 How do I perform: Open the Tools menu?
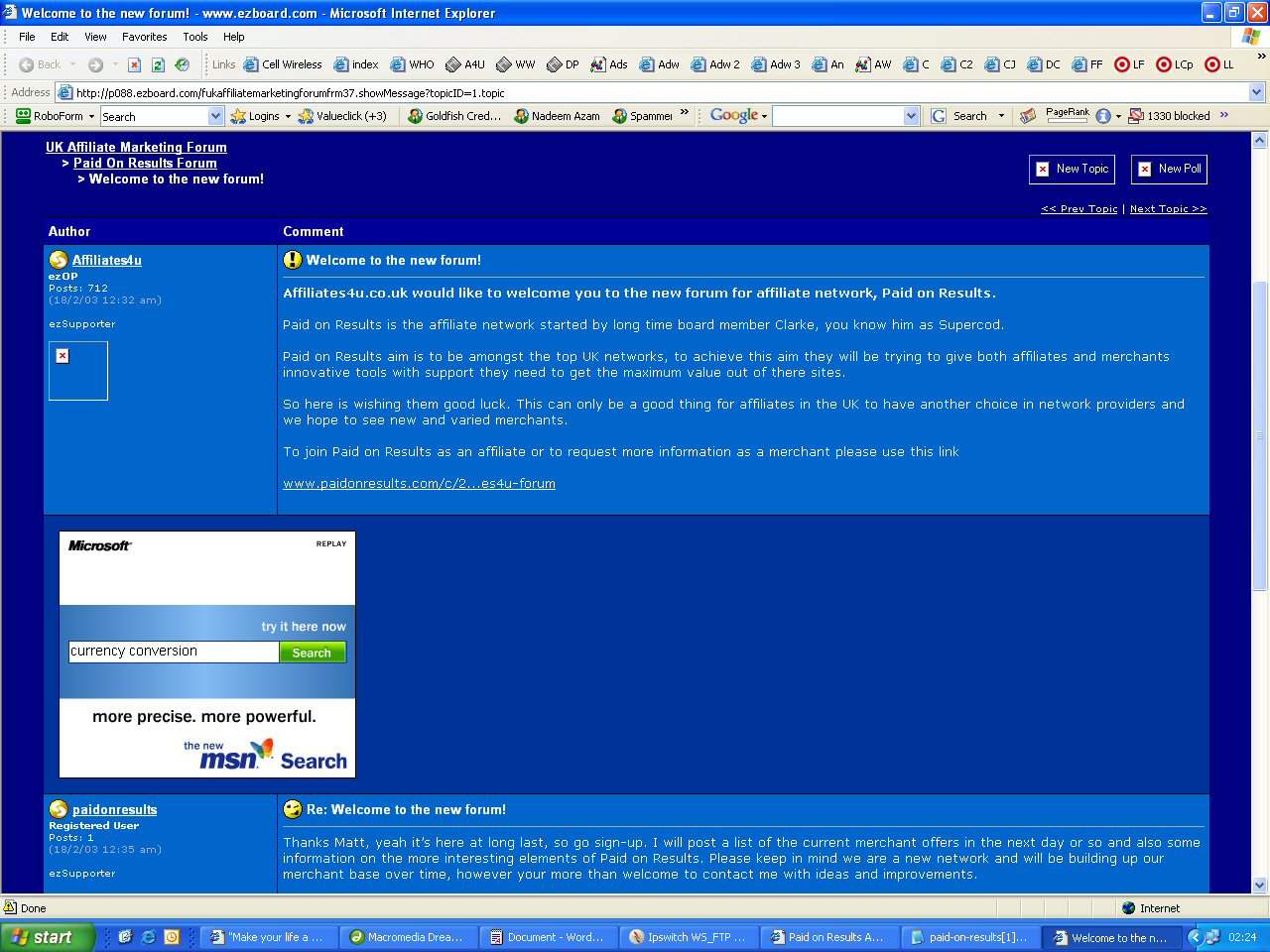click(x=195, y=37)
